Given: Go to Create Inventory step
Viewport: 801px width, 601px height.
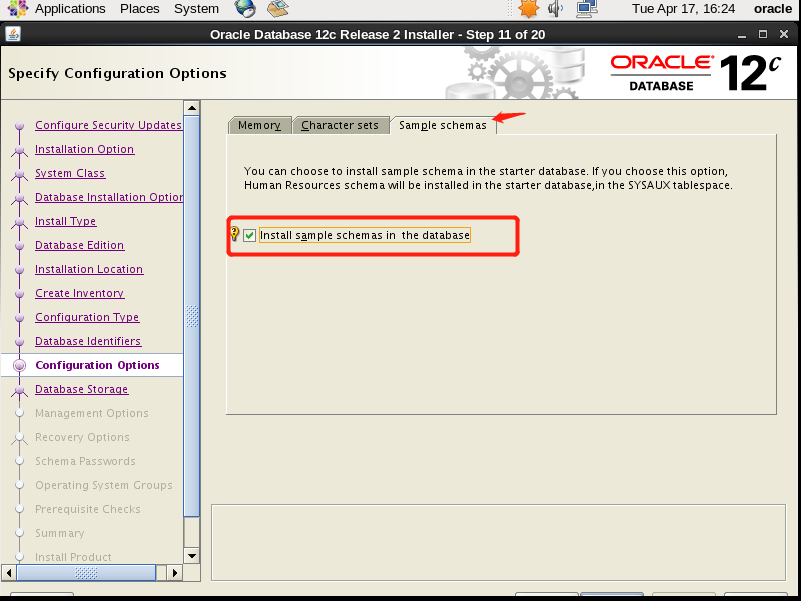Looking at the screenshot, I should (80, 293).
